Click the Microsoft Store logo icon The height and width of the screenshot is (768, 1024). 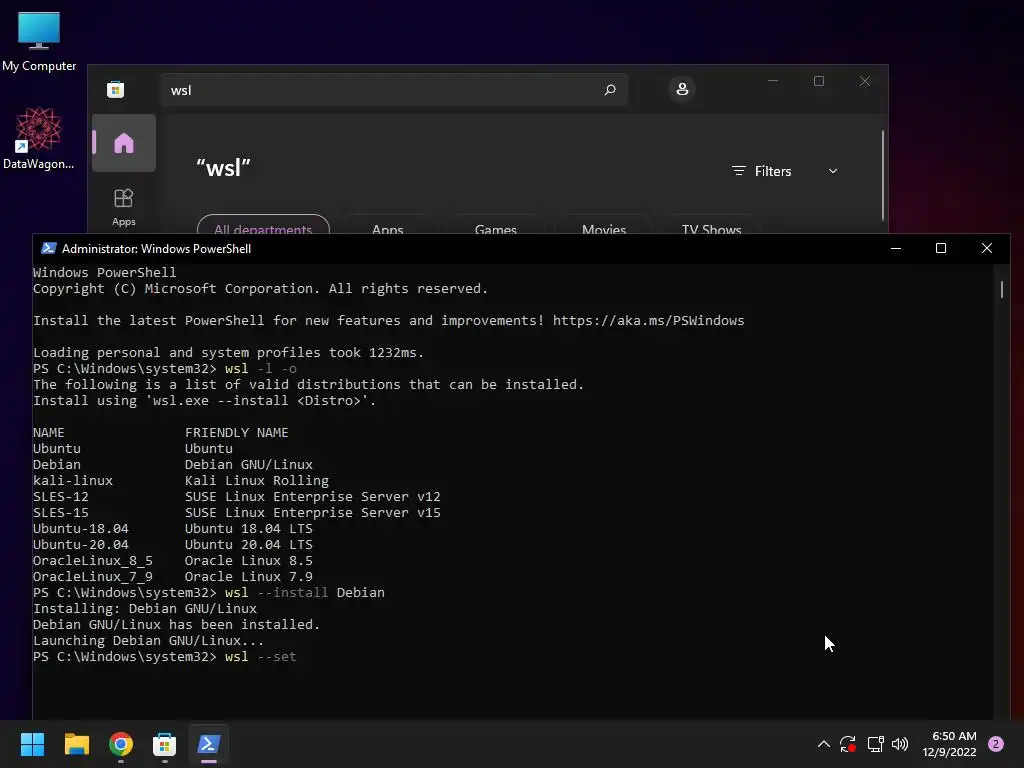[116, 89]
